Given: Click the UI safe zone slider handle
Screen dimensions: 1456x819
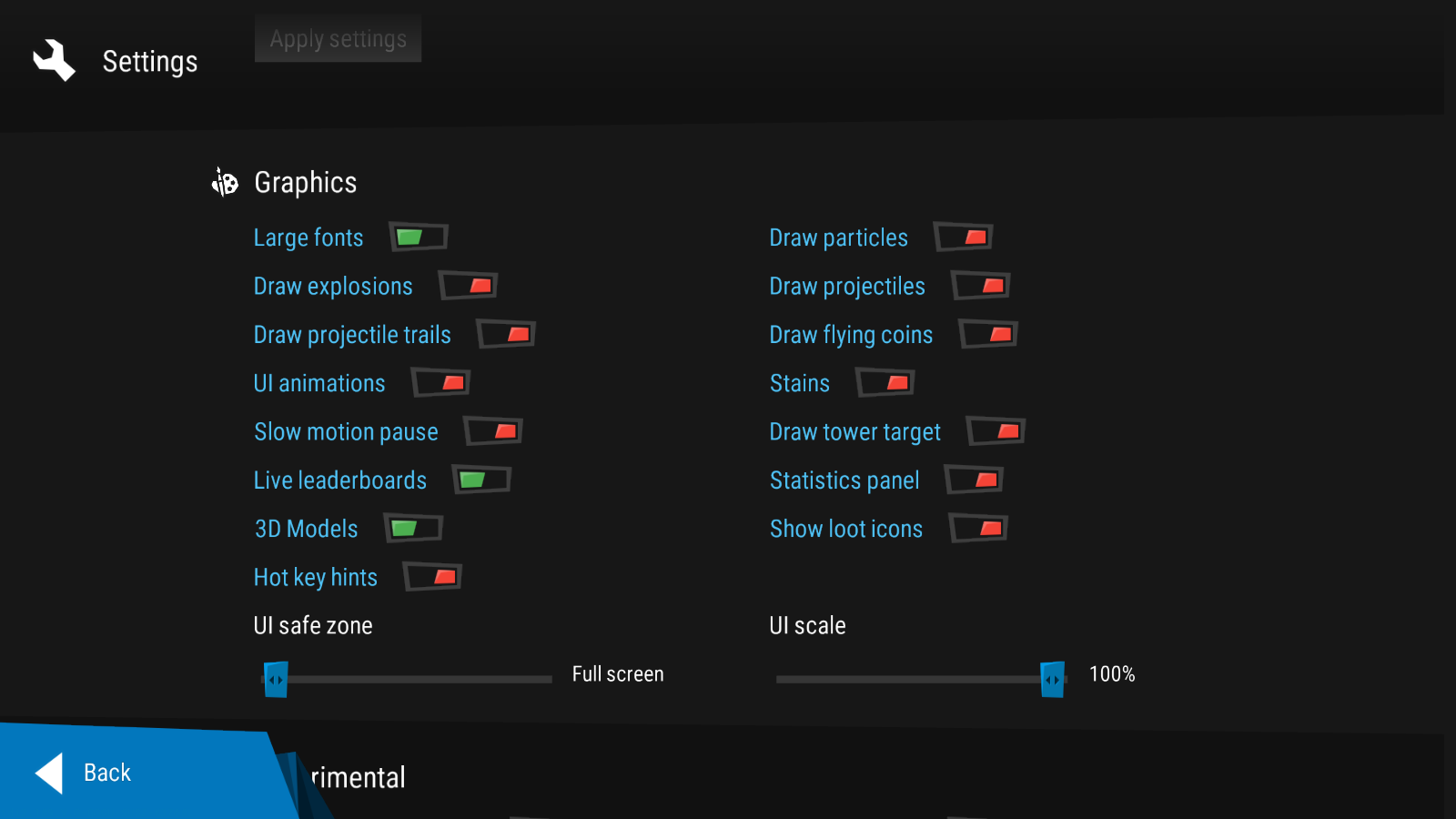Looking at the screenshot, I should [x=276, y=679].
